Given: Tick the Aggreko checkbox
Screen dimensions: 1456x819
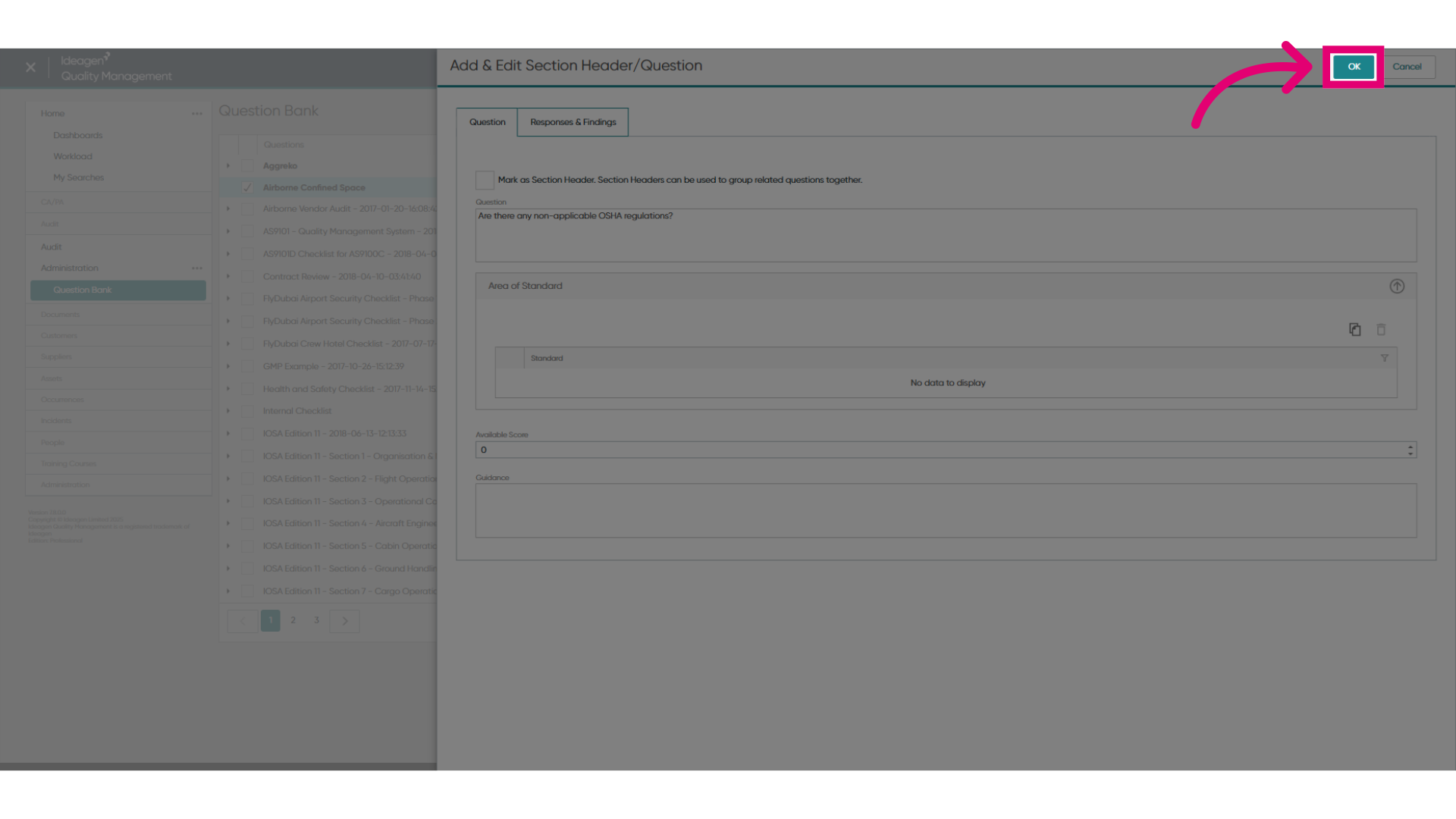Looking at the screenshot, I should pos(247,165).
